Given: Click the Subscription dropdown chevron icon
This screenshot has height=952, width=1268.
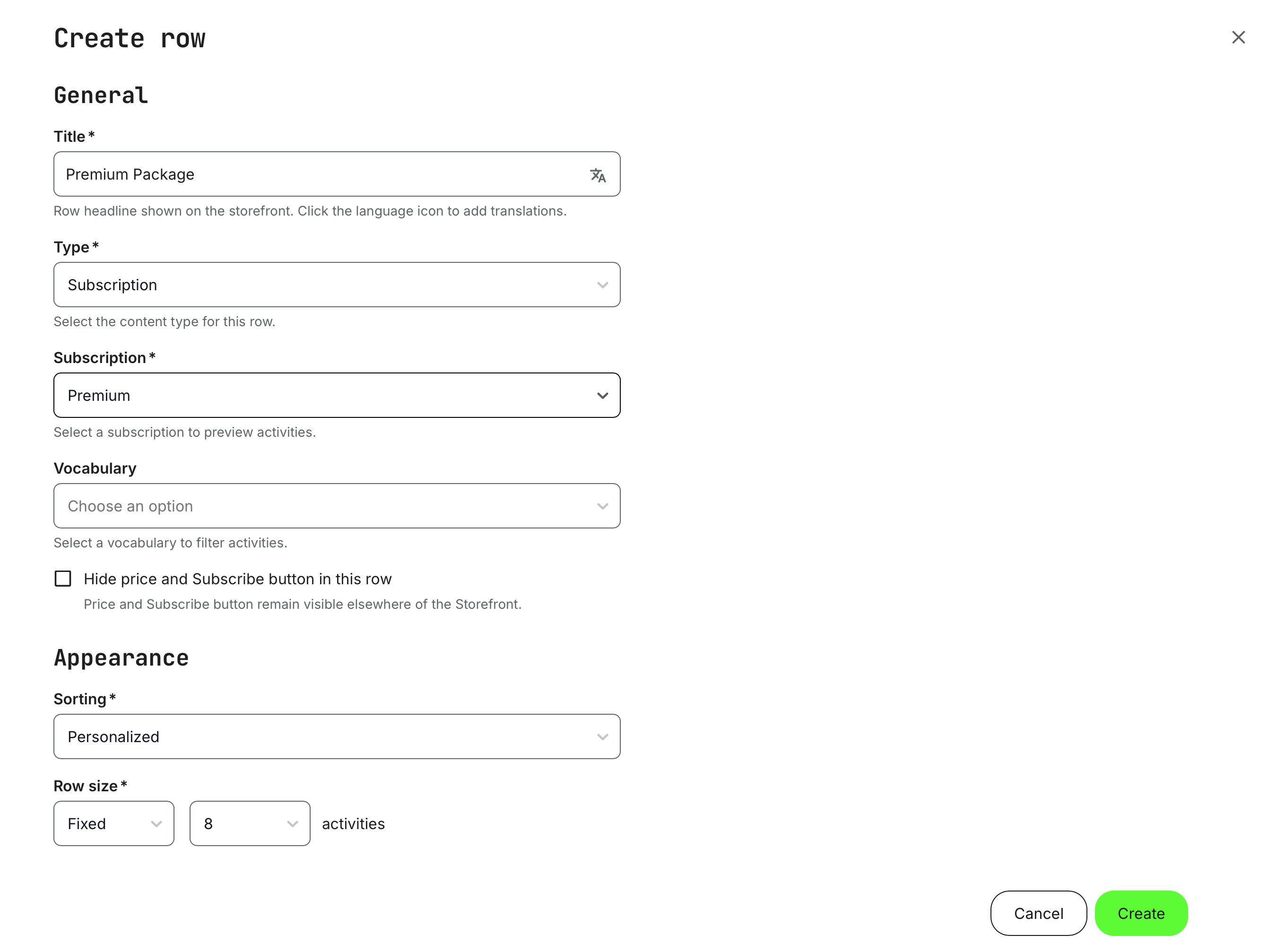Looking at the screenshot, I should coord(602,395).
